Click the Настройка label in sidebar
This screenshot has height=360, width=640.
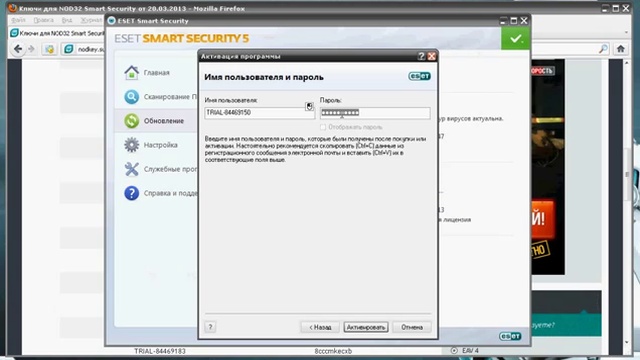(x=160, y=145)
